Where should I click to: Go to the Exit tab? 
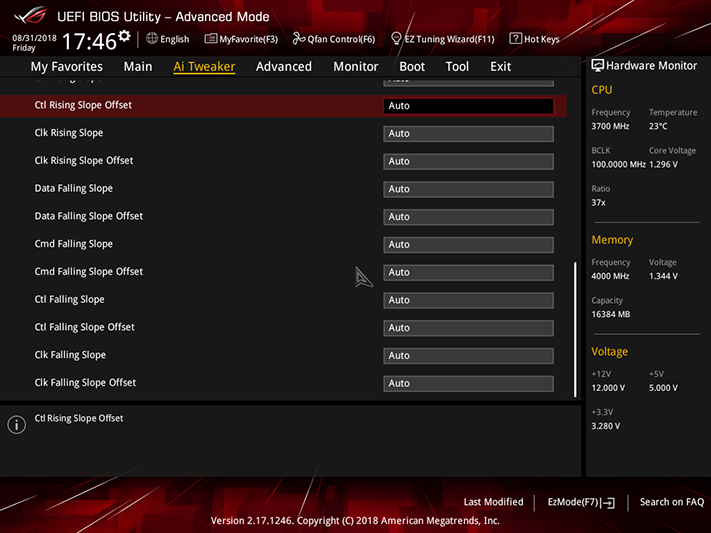(x=500, y=67)
